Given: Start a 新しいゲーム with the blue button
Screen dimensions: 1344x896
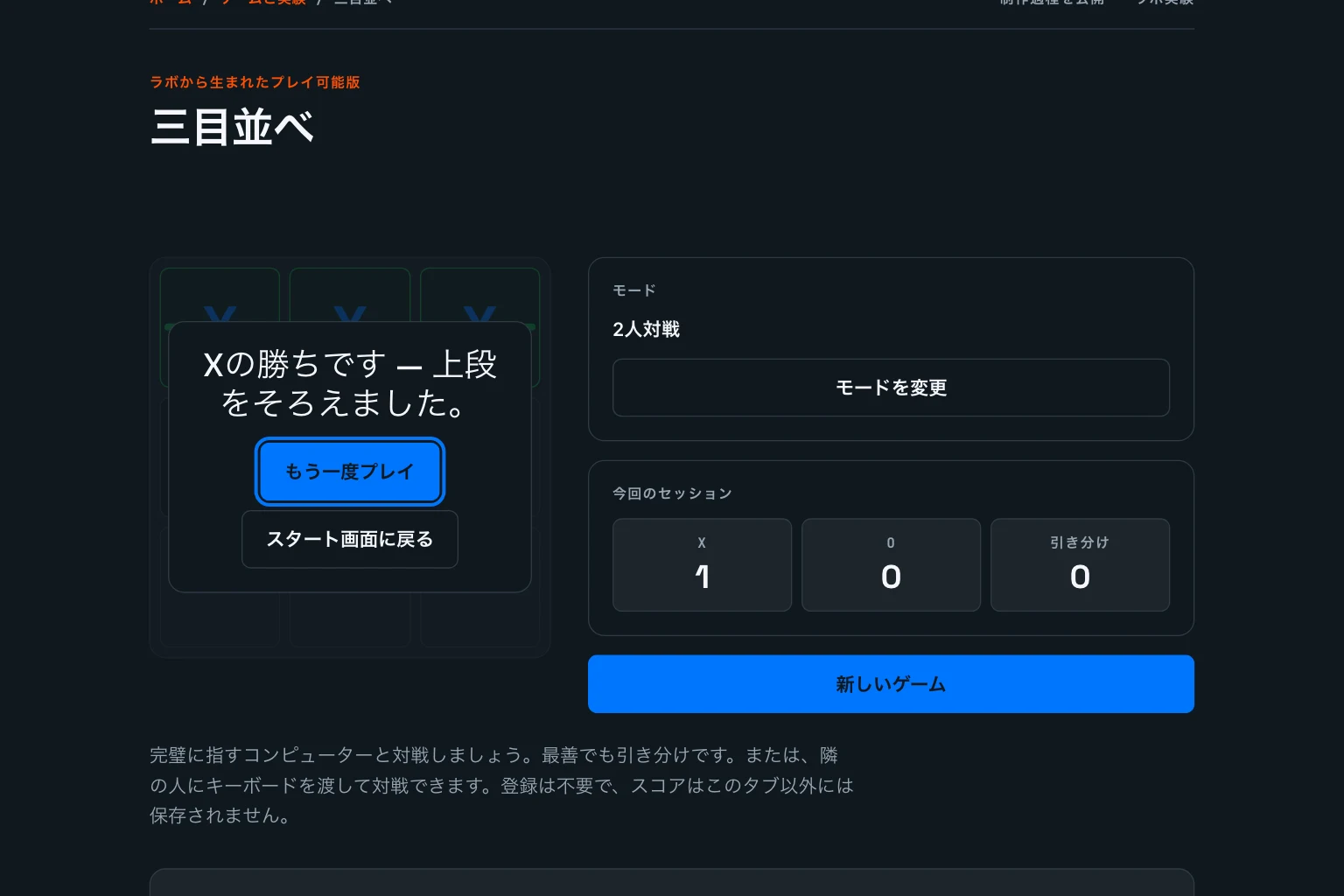Looking at the screenshot, I should [x=891, y=684].
